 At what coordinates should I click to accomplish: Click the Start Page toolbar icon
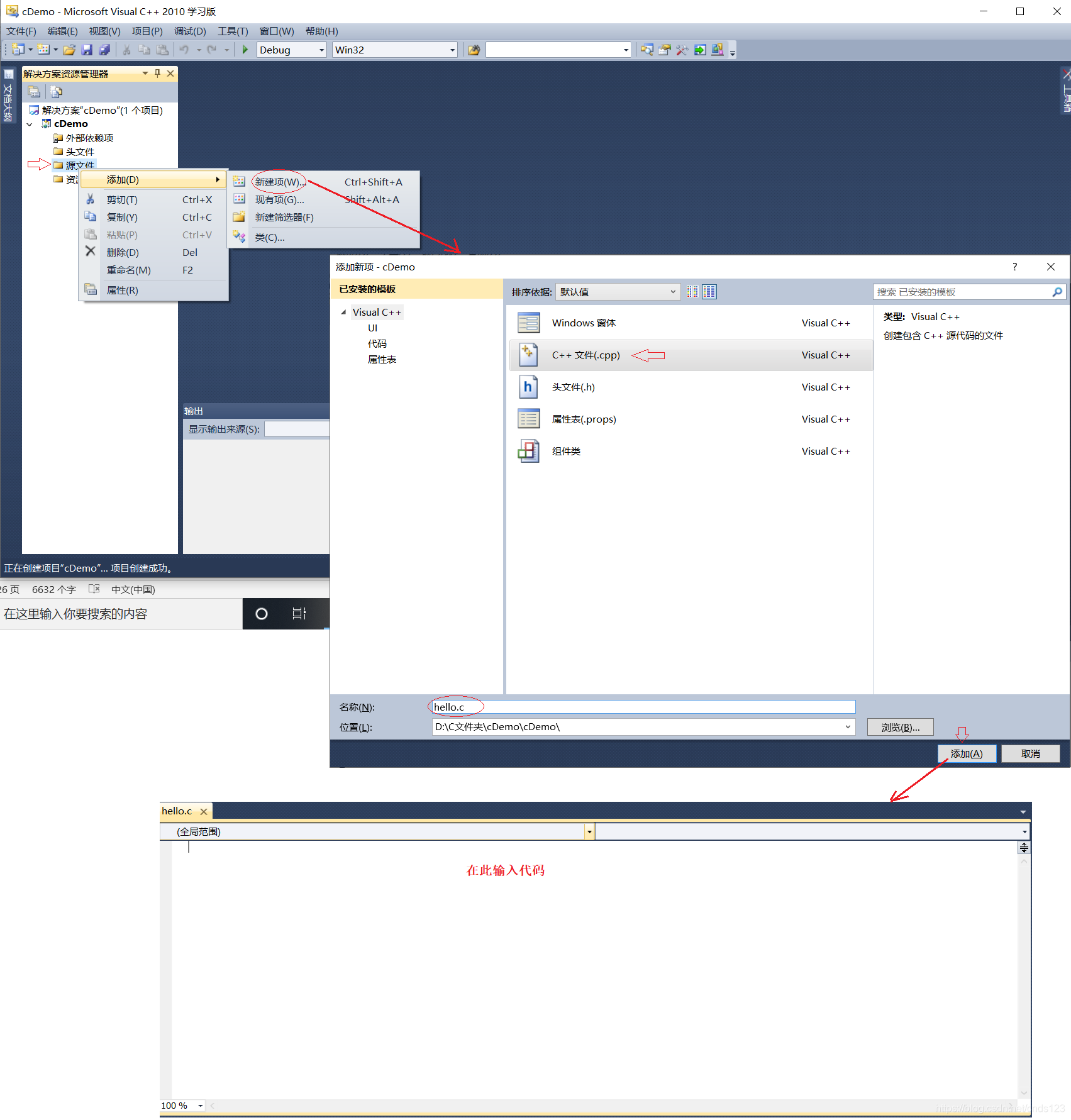pos(700,50)
